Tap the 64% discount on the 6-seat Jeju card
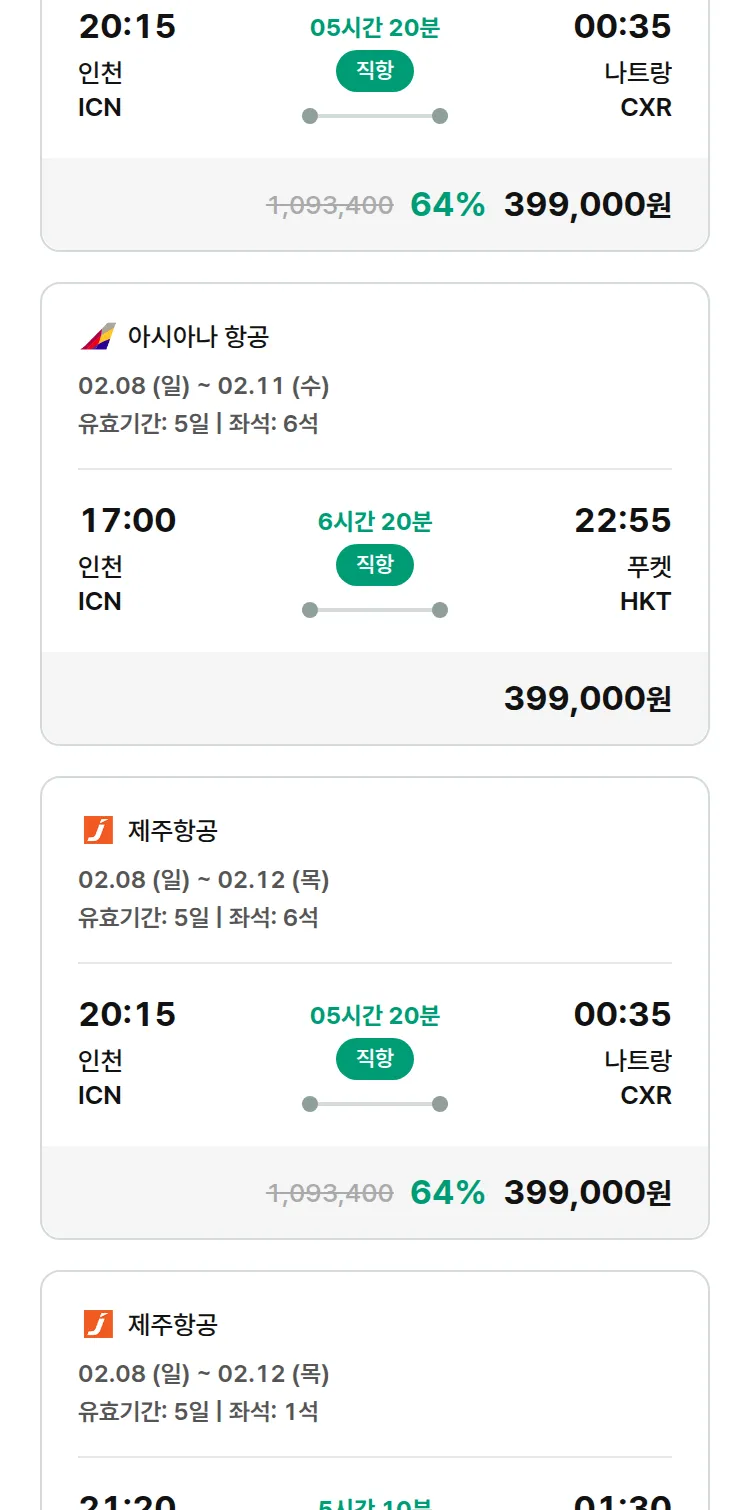 [x=447, y=1193]
